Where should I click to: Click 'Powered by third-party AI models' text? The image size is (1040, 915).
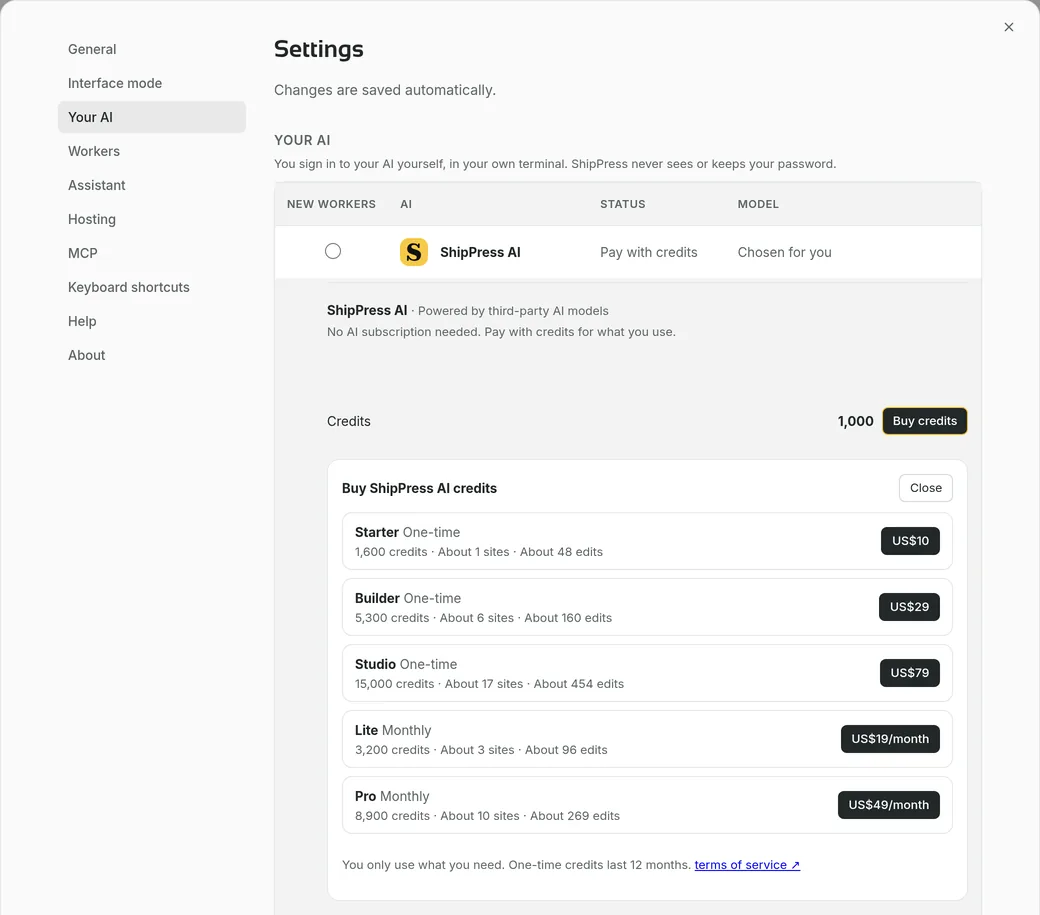(x=513, y=311)
